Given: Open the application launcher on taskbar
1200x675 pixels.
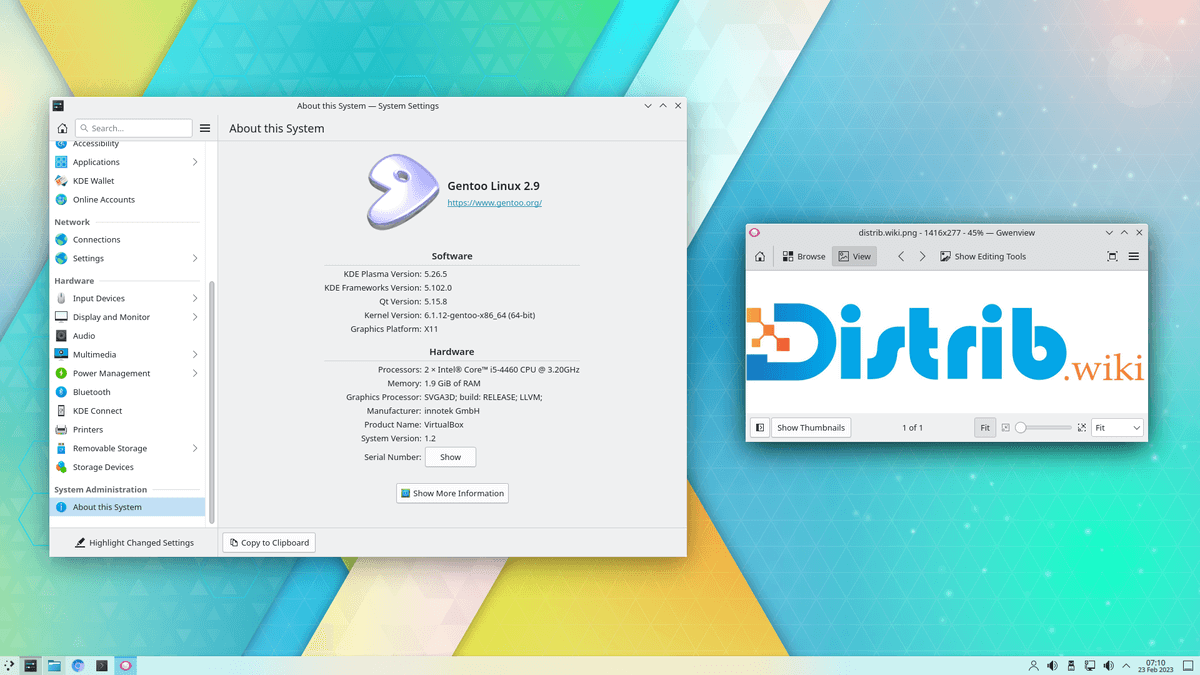Looking at the screenshot, I should (9, 665).
